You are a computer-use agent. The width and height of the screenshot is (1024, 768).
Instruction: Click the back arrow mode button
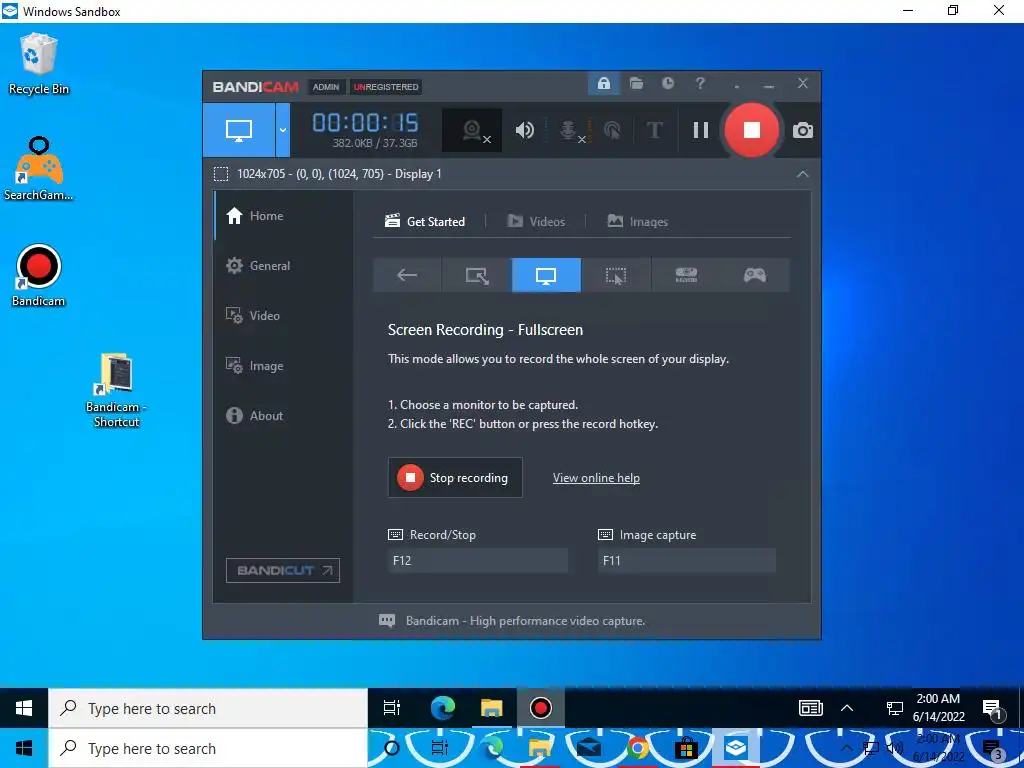(408, 275)
